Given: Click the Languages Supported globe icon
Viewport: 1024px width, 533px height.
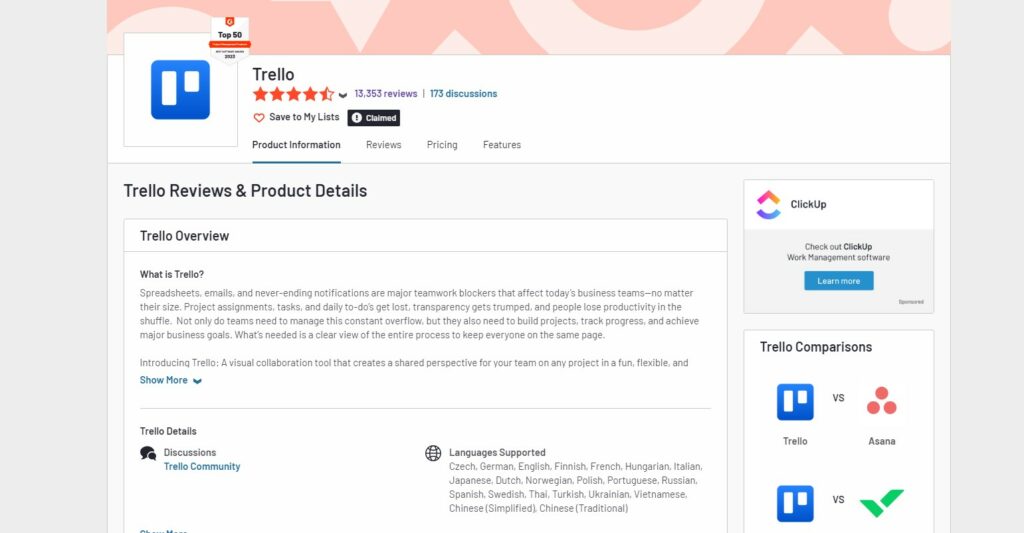Looking at the screenshot, I should pos(433,453).
